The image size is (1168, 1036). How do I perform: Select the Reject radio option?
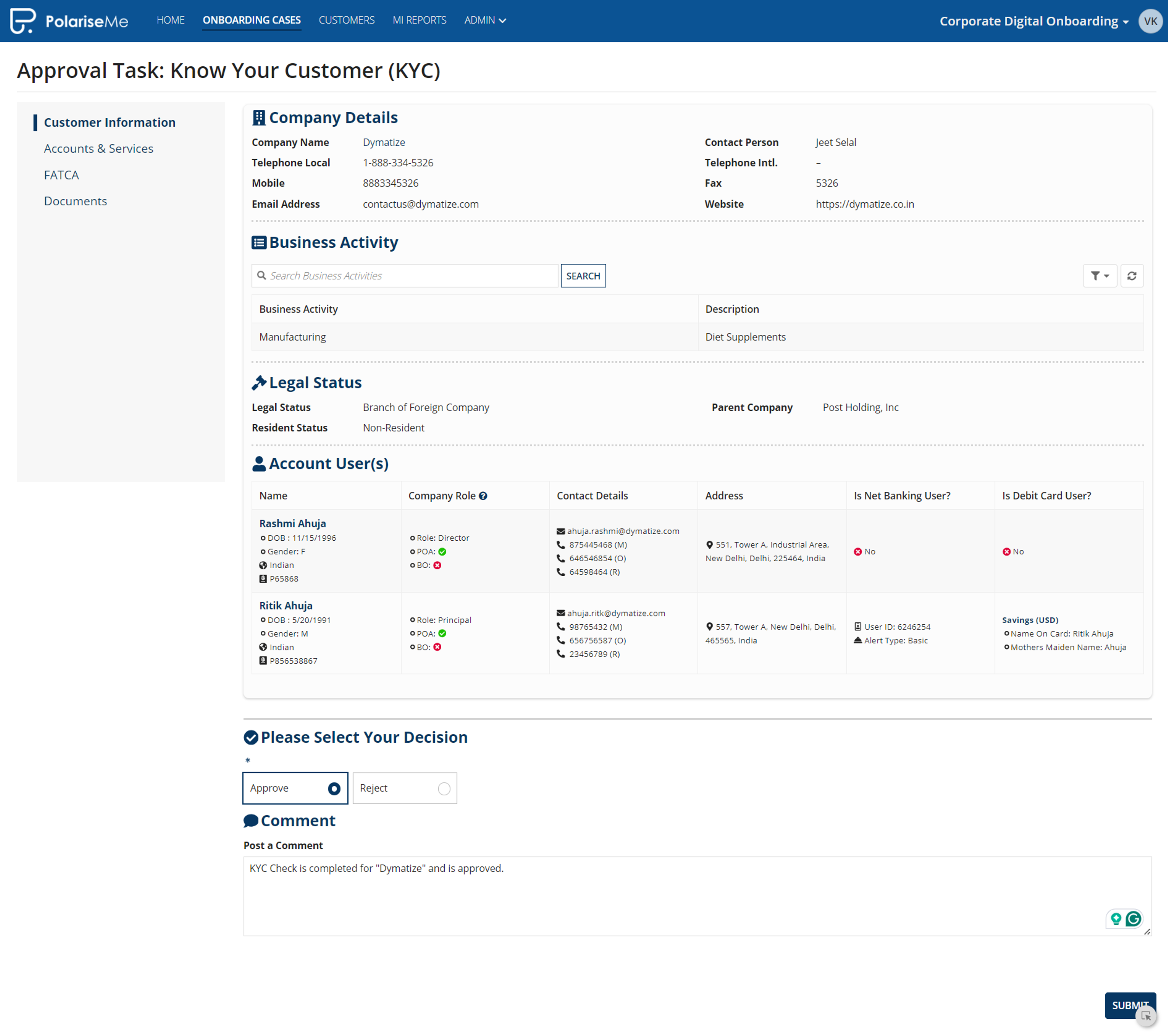click(x=405, y=788)
